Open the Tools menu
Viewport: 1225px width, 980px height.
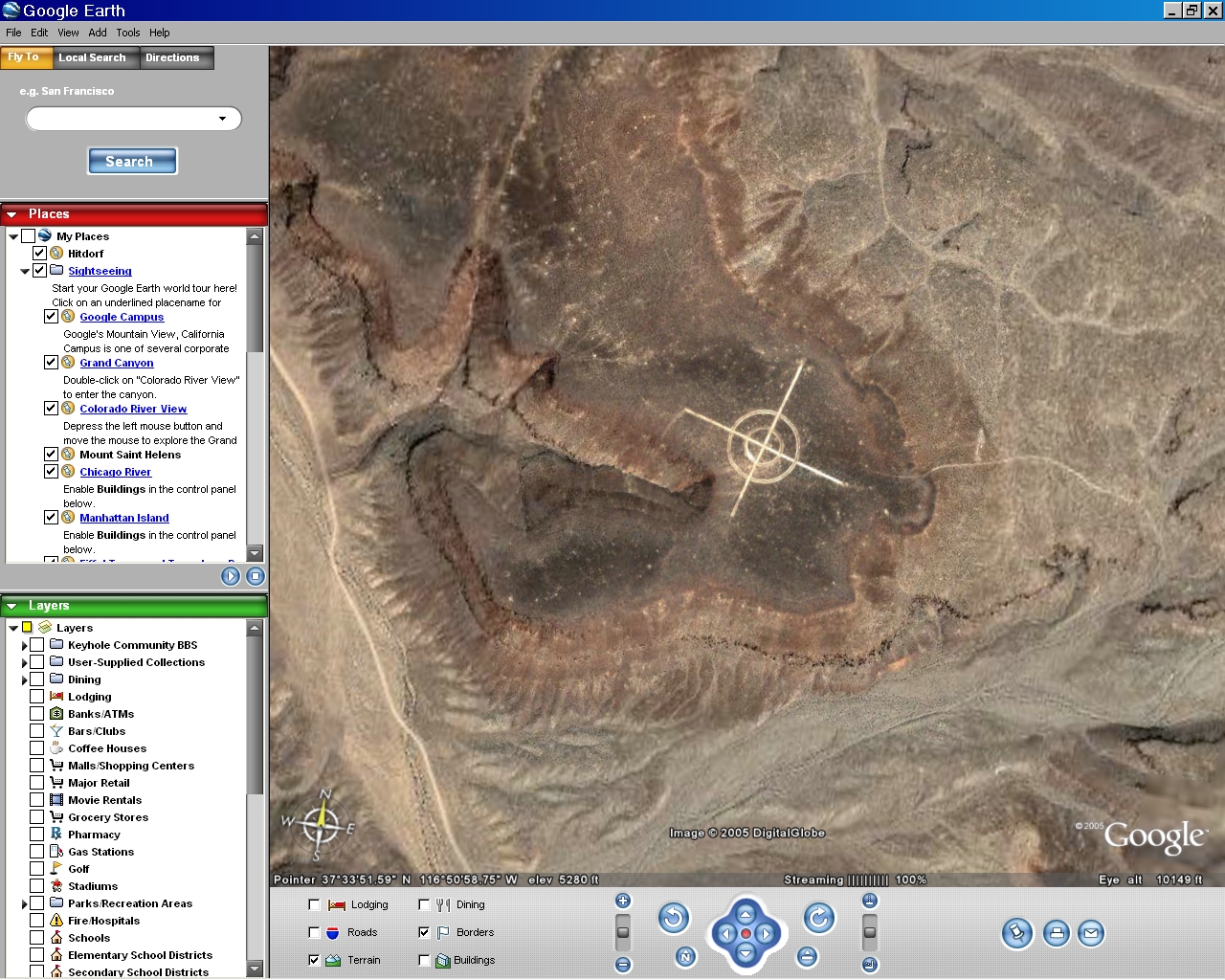pyautogui.click(x=128, y=33)
